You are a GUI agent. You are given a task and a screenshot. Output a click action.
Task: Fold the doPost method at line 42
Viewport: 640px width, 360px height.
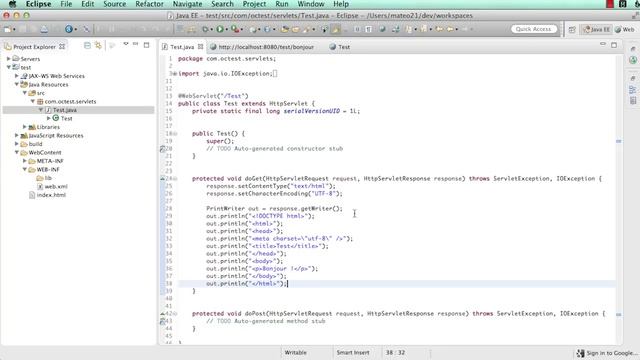pyautogui.click(x=175, y=314)
